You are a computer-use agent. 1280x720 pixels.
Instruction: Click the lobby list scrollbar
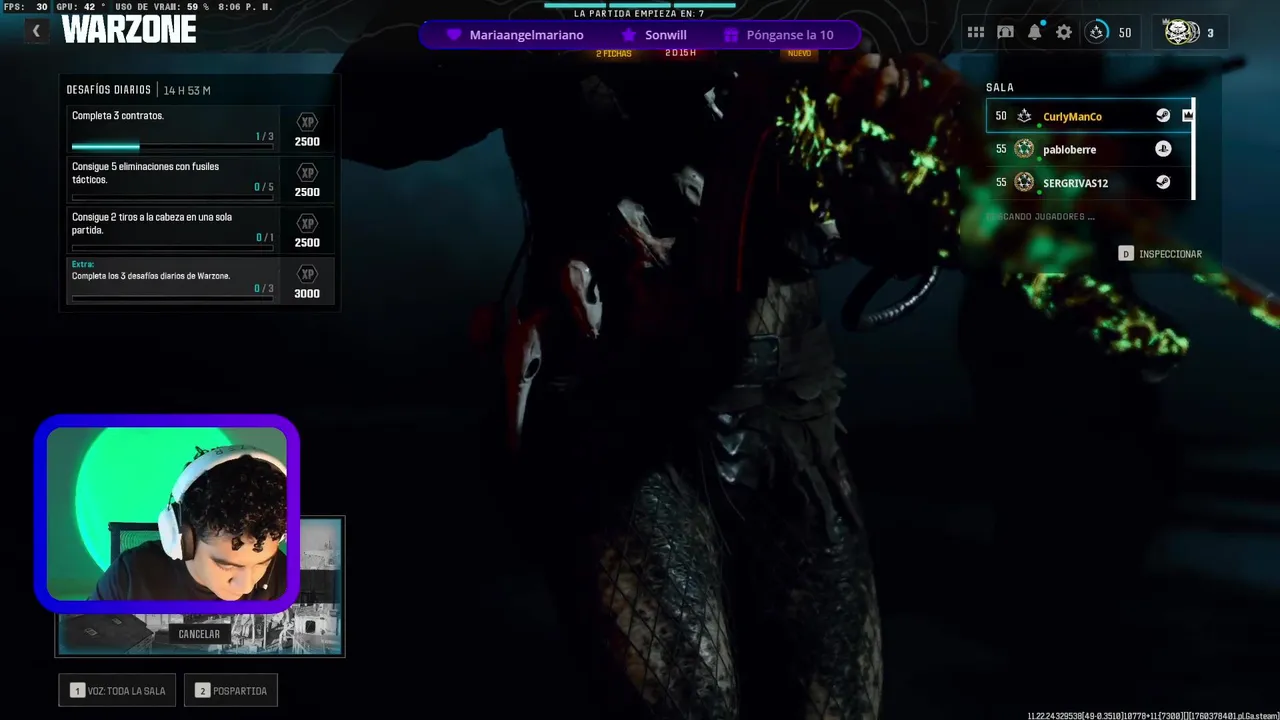tap(1194, 149)
